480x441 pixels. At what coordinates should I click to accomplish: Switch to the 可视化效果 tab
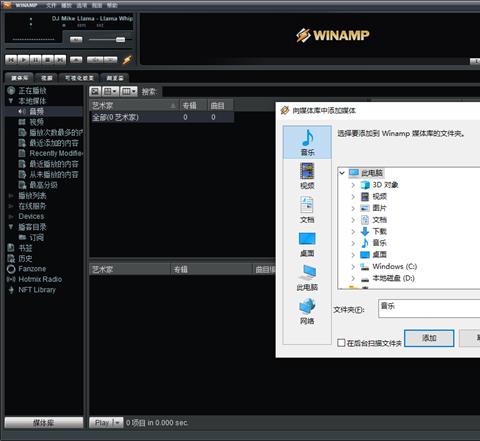point(79,78)
